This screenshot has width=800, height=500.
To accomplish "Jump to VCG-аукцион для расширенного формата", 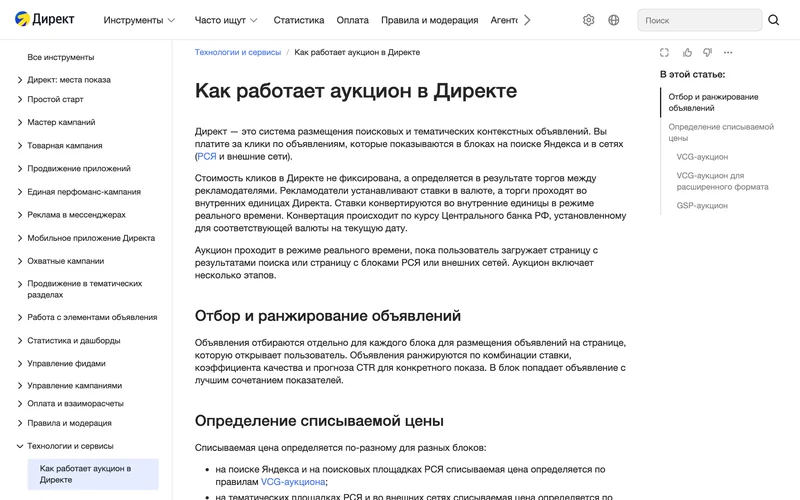I will (x=722, y=181).
